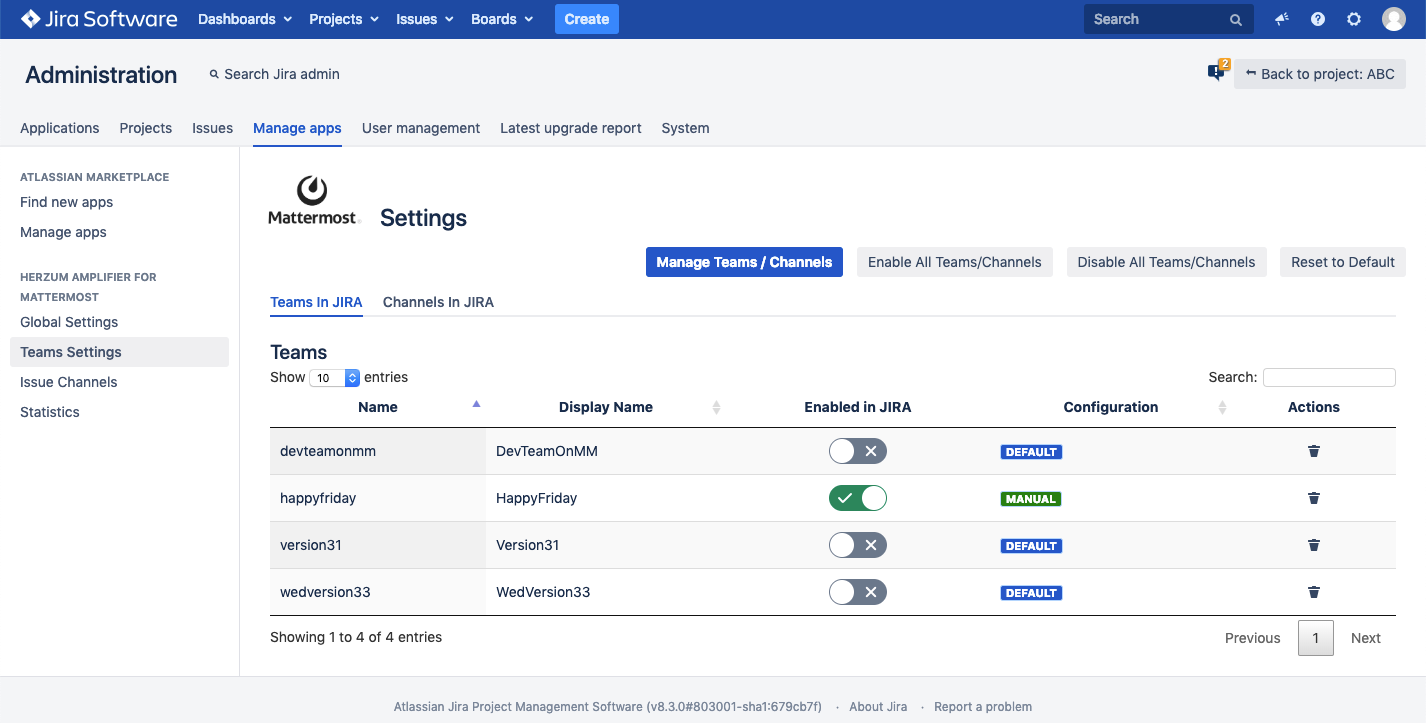The height and width of the screenshot is (723, 1426).
Task: Click the Manage Teams / Channels button
Action: [x=744, y=262]
